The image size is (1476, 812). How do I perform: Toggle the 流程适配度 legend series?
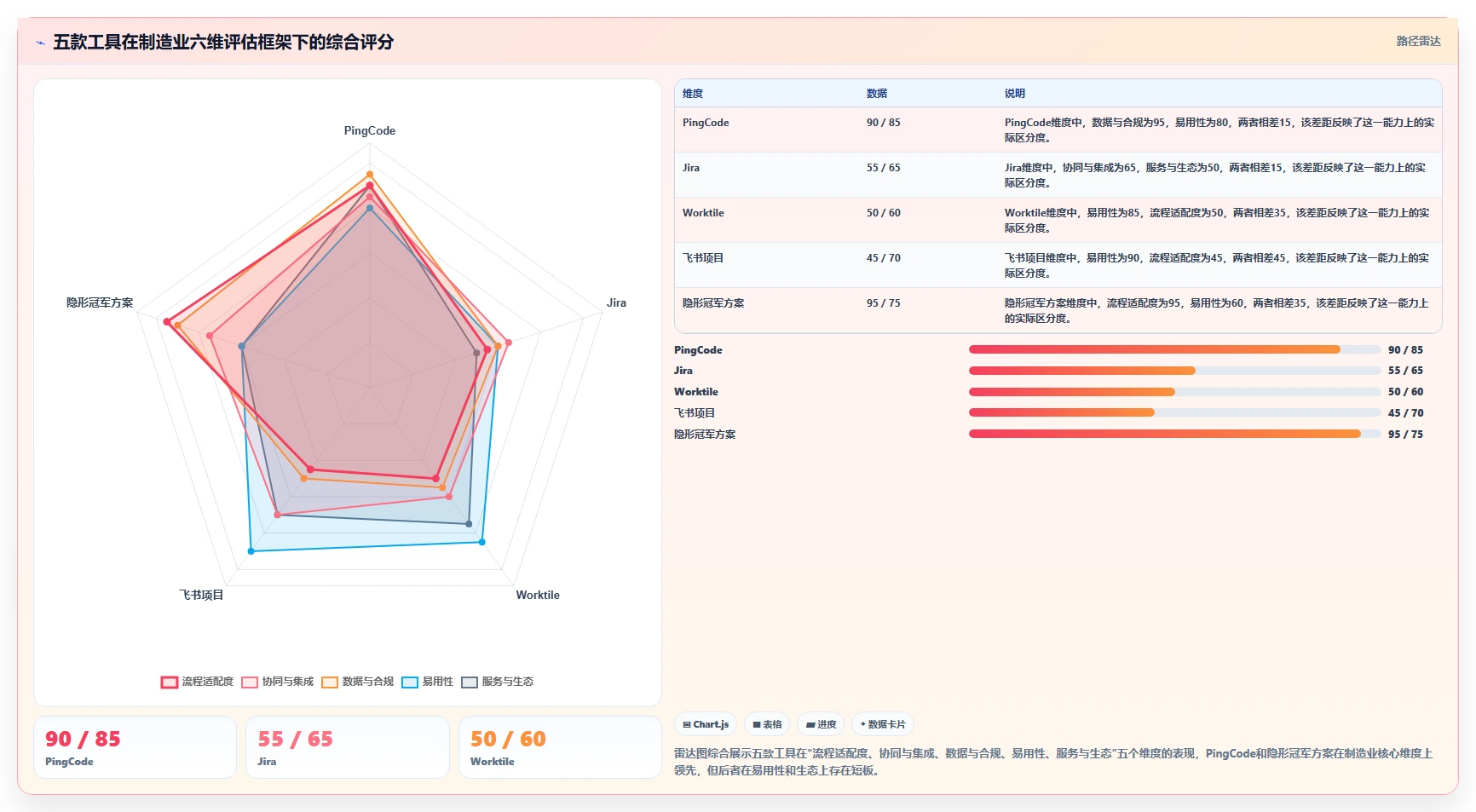197,682
